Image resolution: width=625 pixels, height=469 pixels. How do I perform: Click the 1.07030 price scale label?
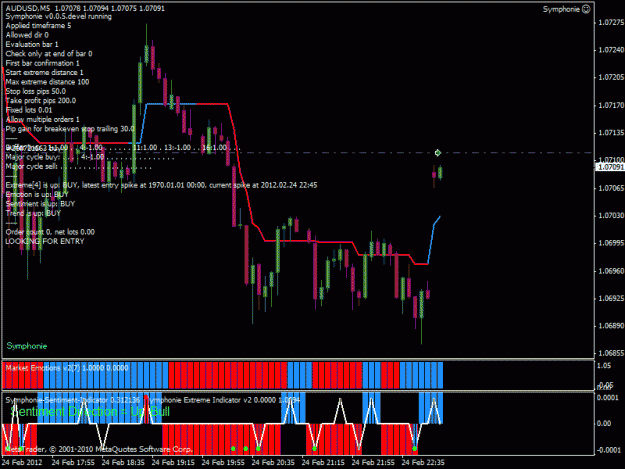click(x=611, y=216)
